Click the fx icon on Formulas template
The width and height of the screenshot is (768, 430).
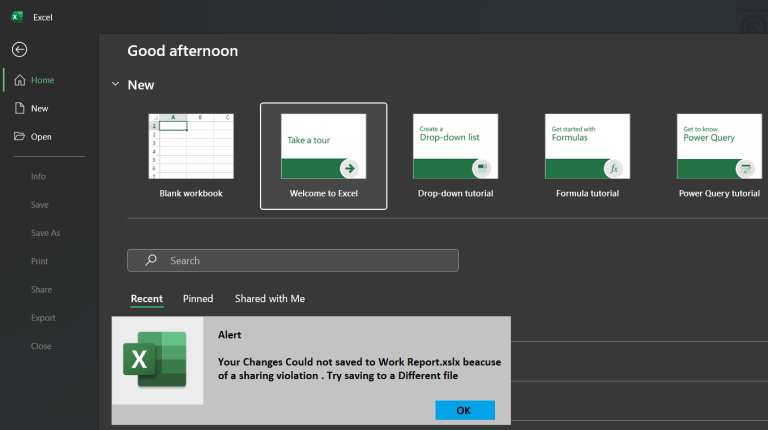pyautogui.click(x=614, y=169)
